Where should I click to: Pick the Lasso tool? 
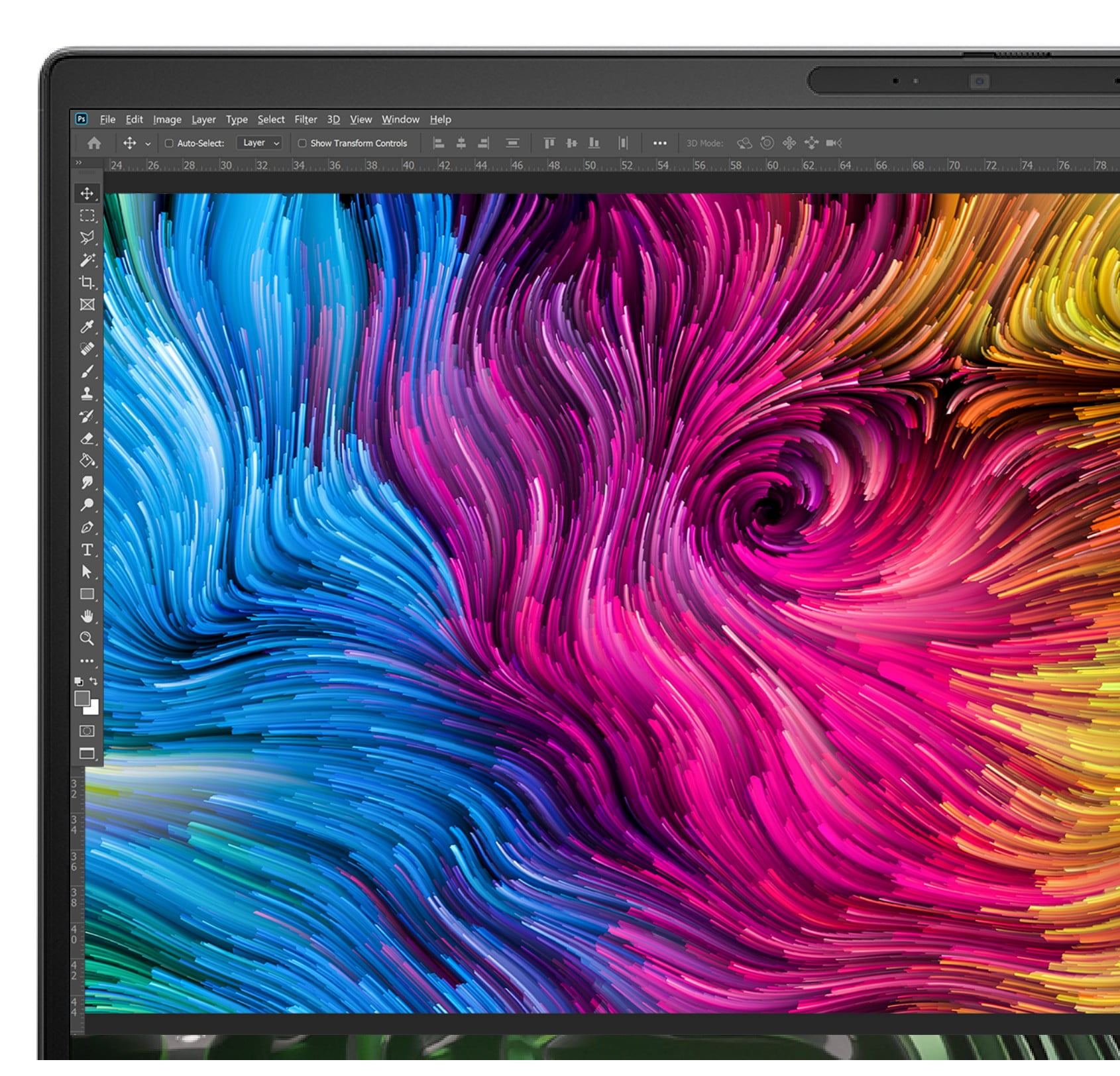[x=86, y=238]
